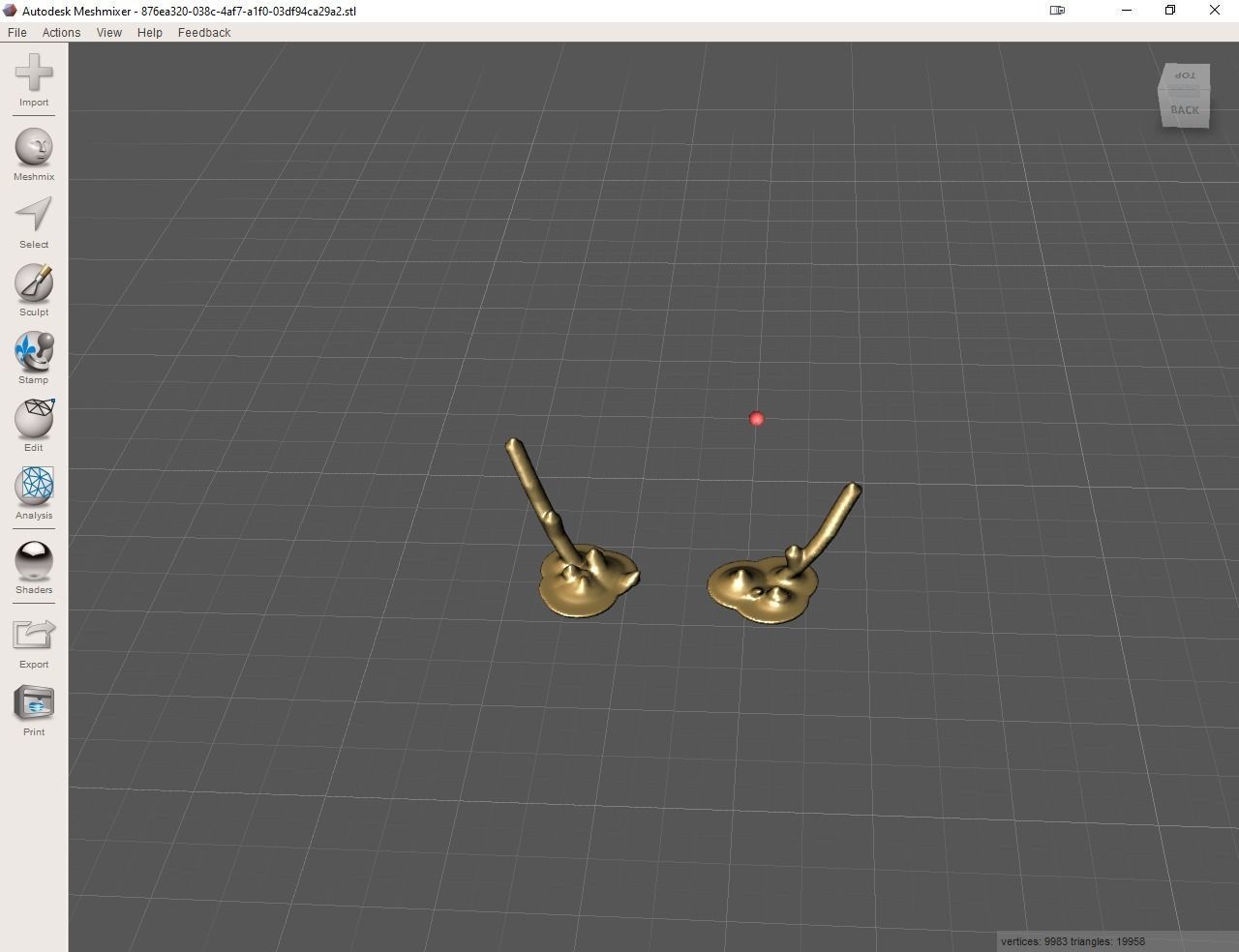1239x952 pixels.
Task: Open the Sculpt brush tool
Action: (34, 290)
